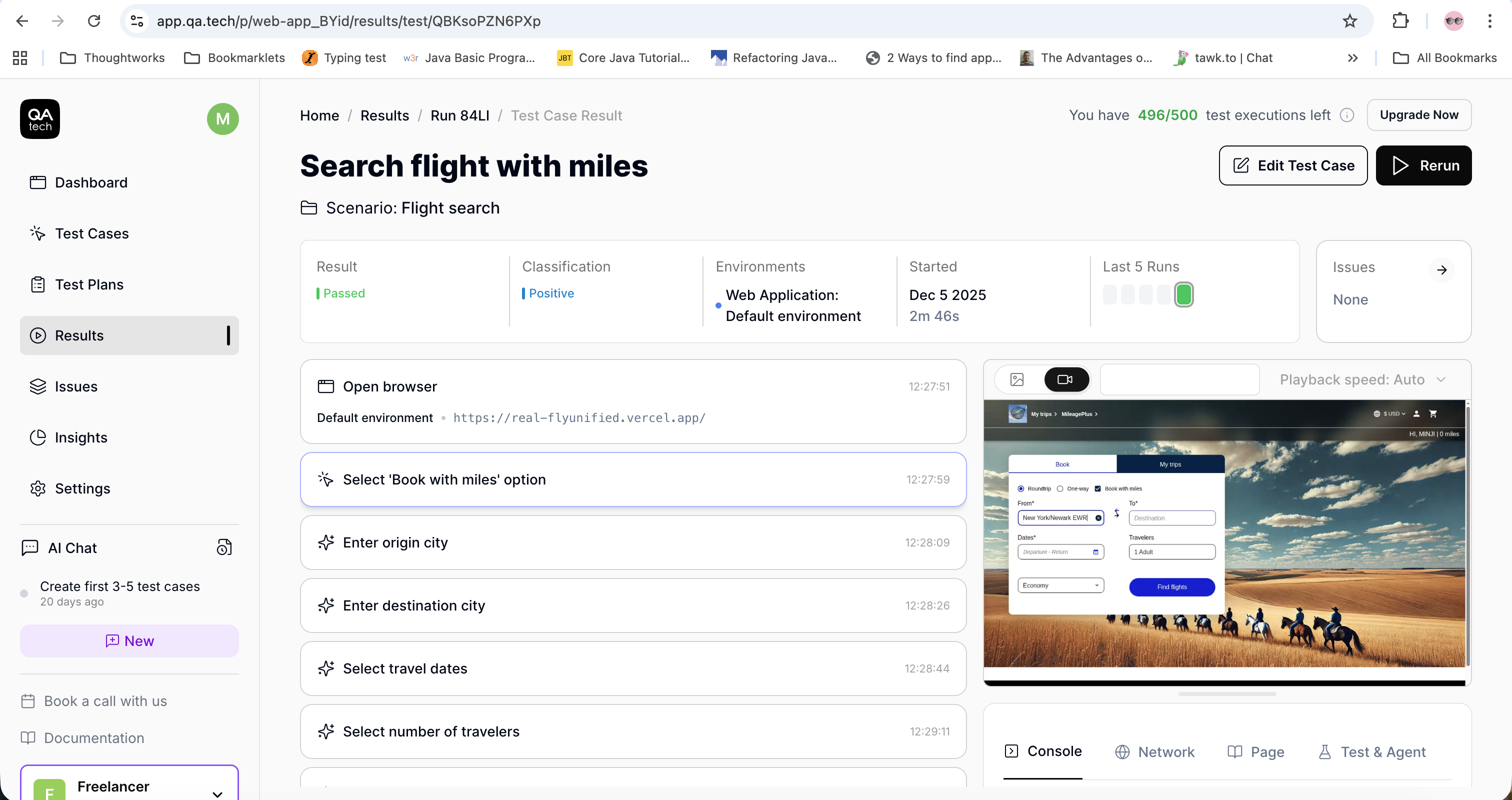Click the test executions info icon

(x=1347, y=115)
